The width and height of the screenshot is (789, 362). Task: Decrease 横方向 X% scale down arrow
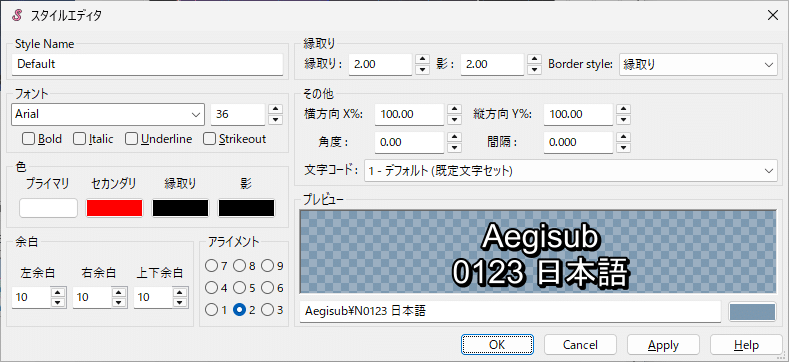[x=454, y=120]
